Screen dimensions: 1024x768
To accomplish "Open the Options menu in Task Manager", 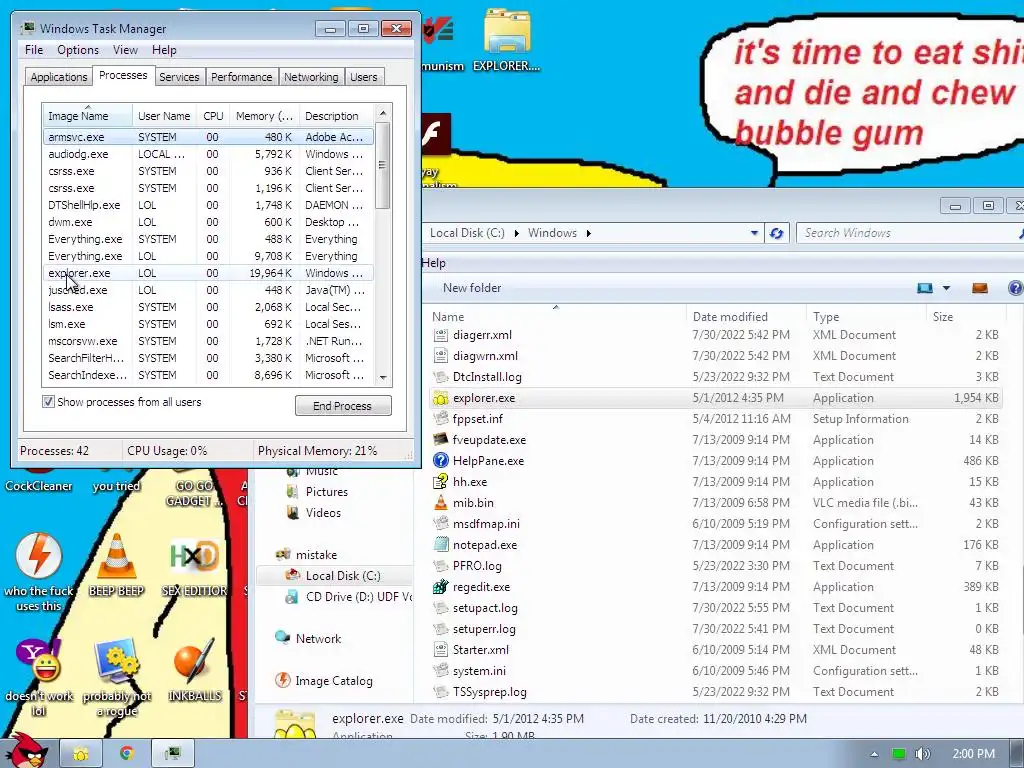I will click(x=78, y=50).
